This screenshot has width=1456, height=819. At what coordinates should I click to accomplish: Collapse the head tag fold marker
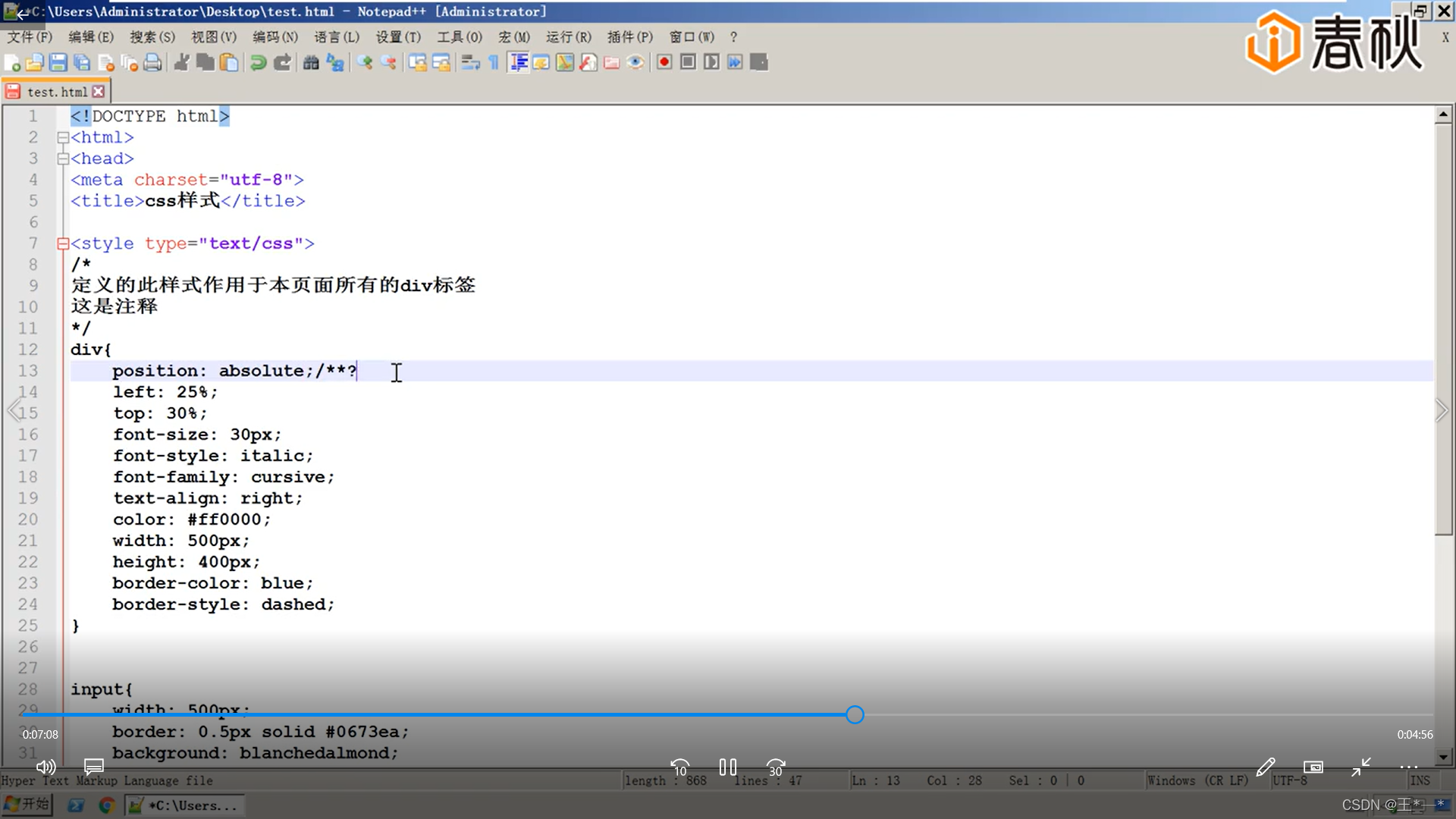point(63,159)
